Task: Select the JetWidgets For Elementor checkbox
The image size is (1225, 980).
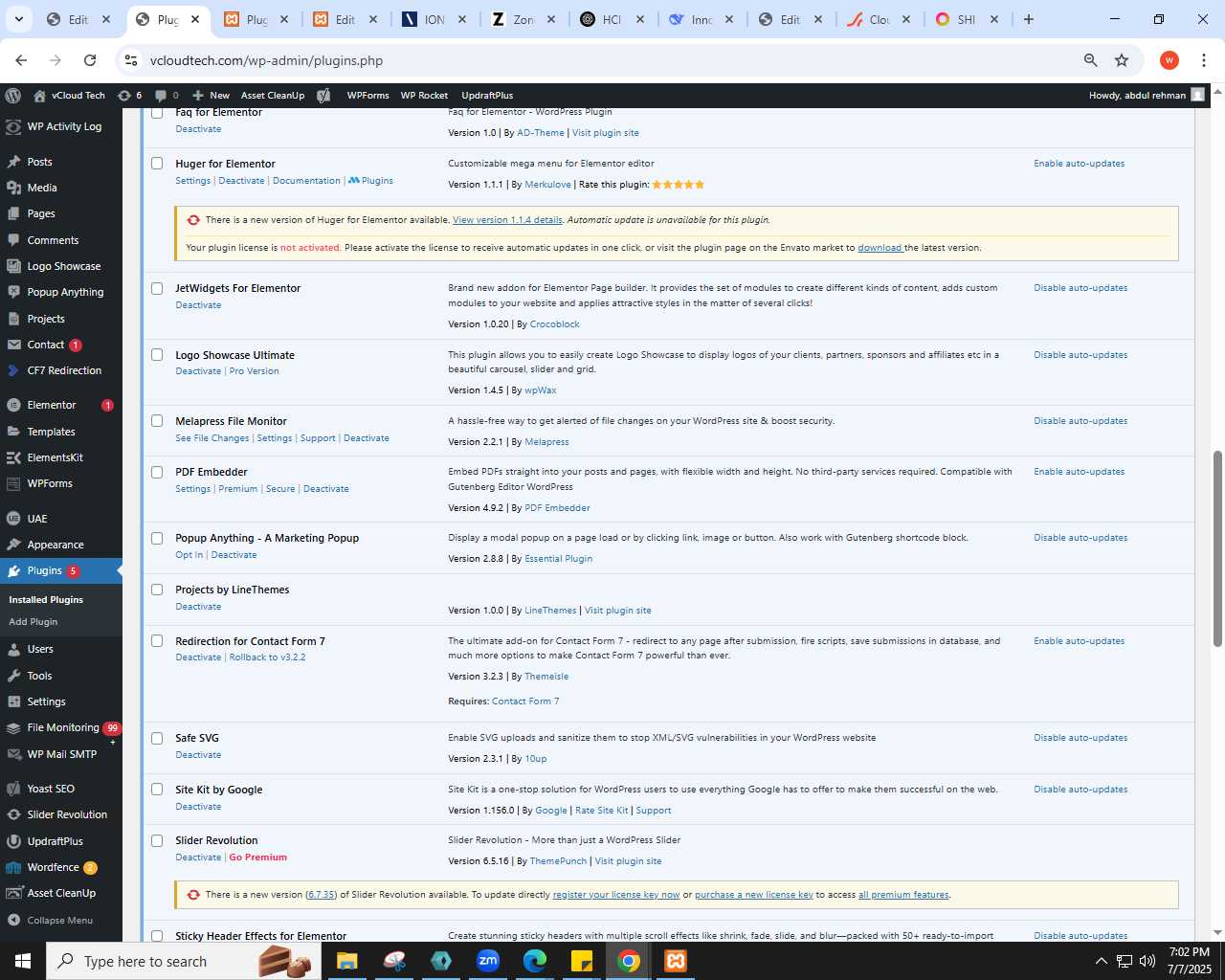Action: click(157, 288)
